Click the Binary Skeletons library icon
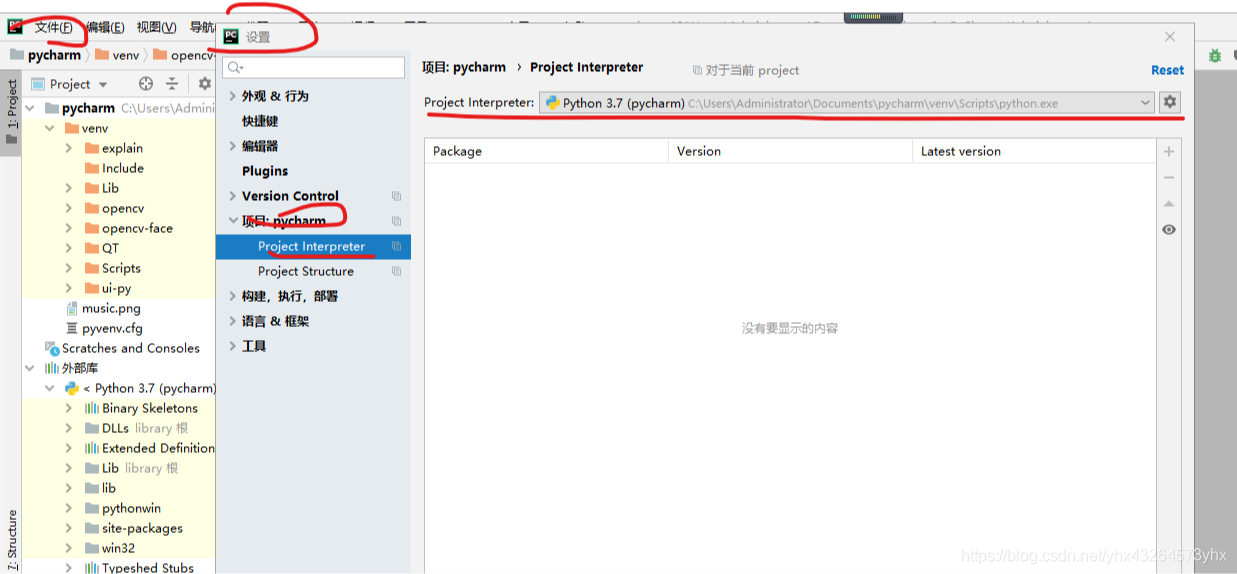Viewport: 1237px width, 574px height. click(92, 408)
